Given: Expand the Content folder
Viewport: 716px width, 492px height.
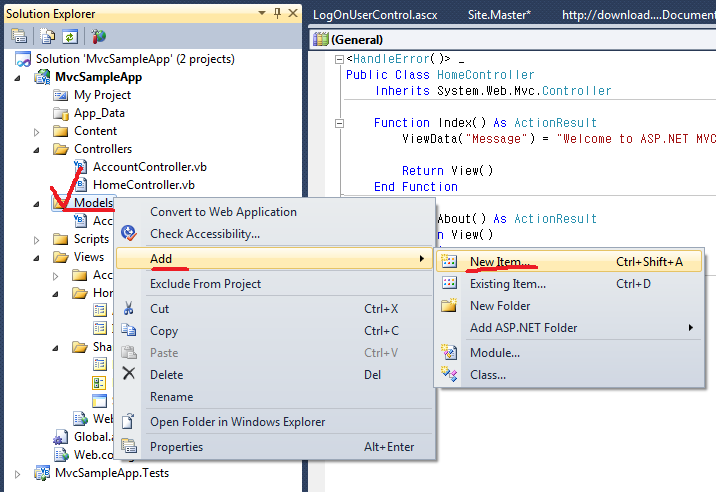Looking at the screenshot, I should (x=37, y=132).
